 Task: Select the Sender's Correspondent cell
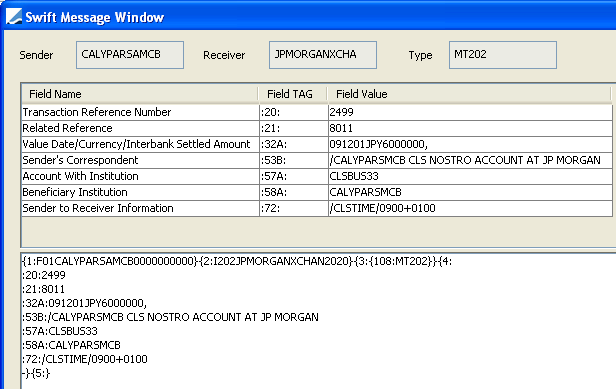[140, 160]
